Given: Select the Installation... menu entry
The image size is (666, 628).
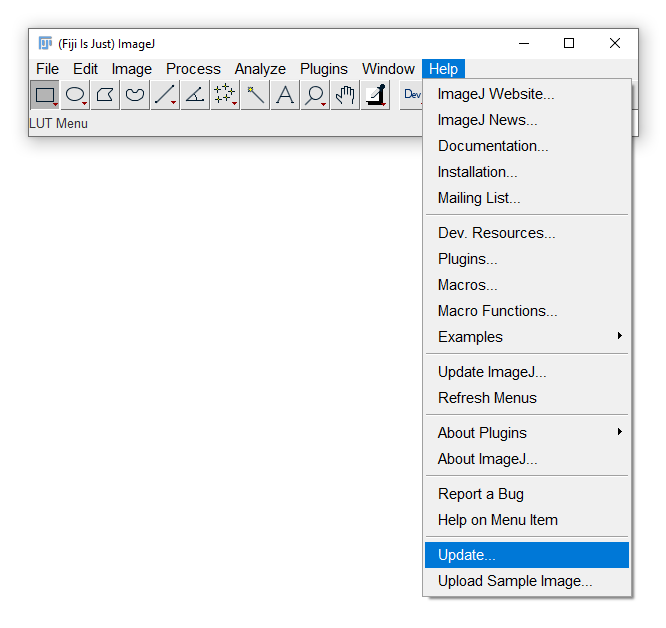Looking at the screenshot, I should click(527, 172).
